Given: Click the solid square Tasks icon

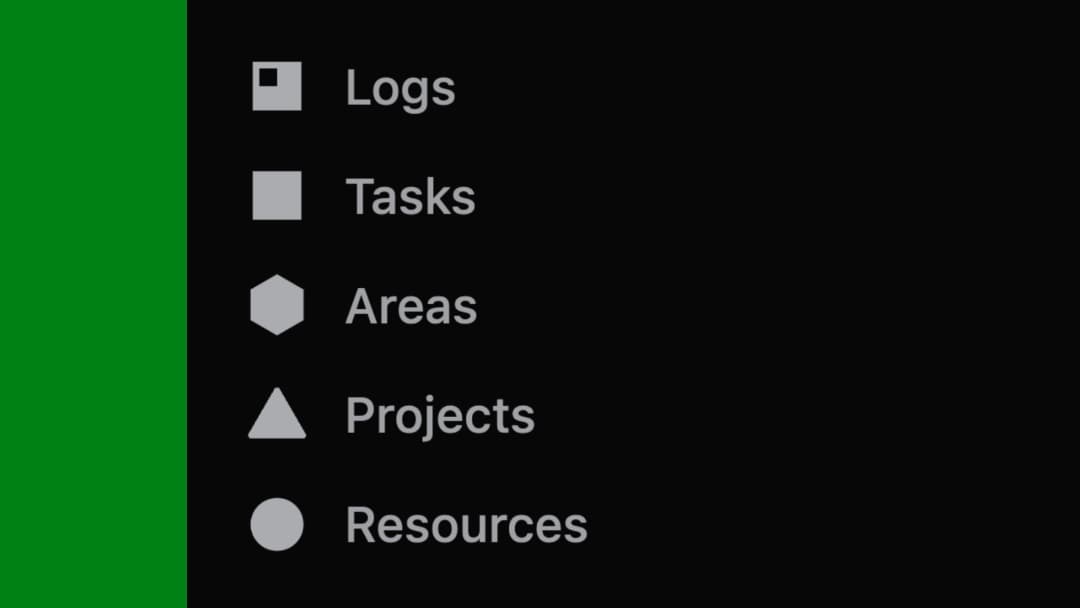Looking at the screenshot, I should pos(277,195).
